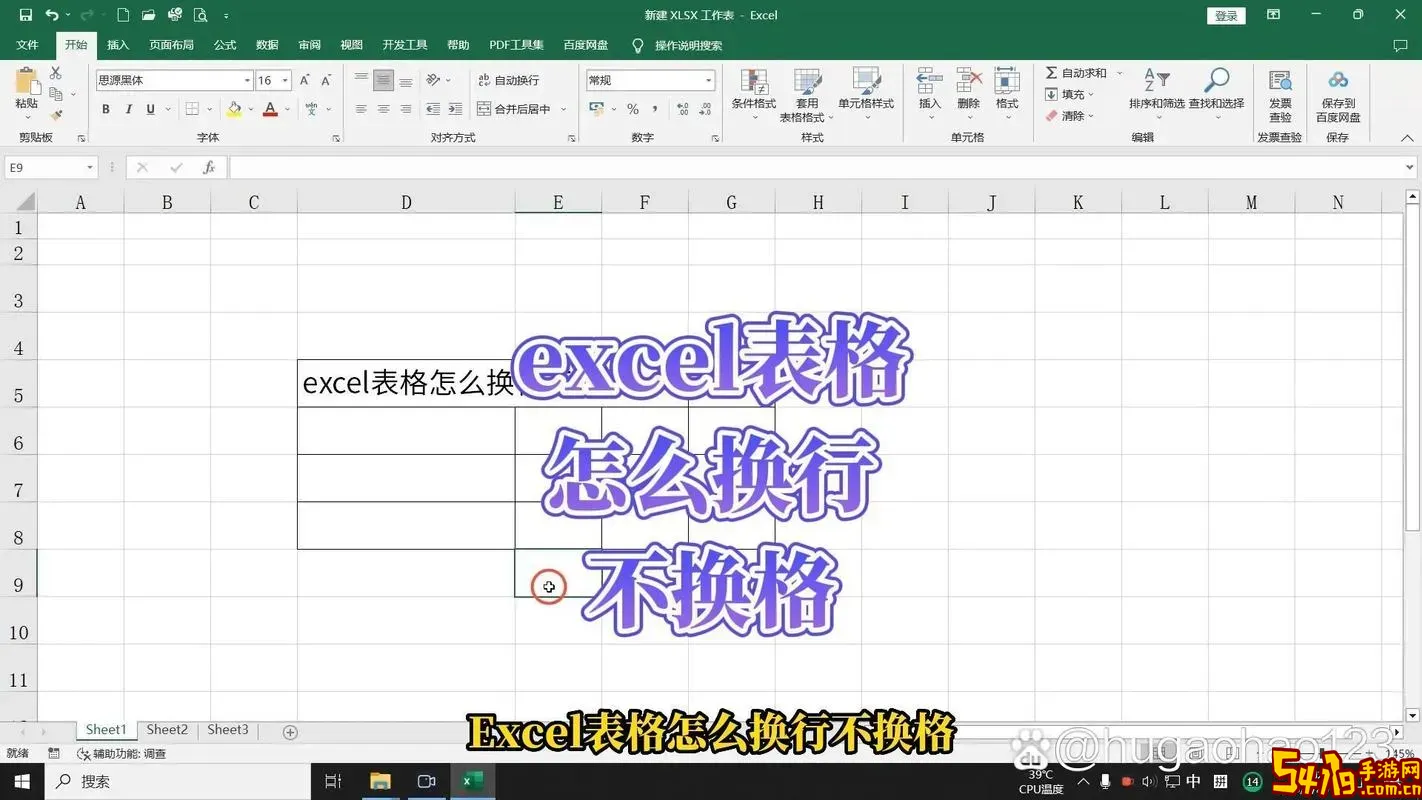Cut selection with the scissors icon
This screenshot has width=1422, height=800.
coord(55,73)
